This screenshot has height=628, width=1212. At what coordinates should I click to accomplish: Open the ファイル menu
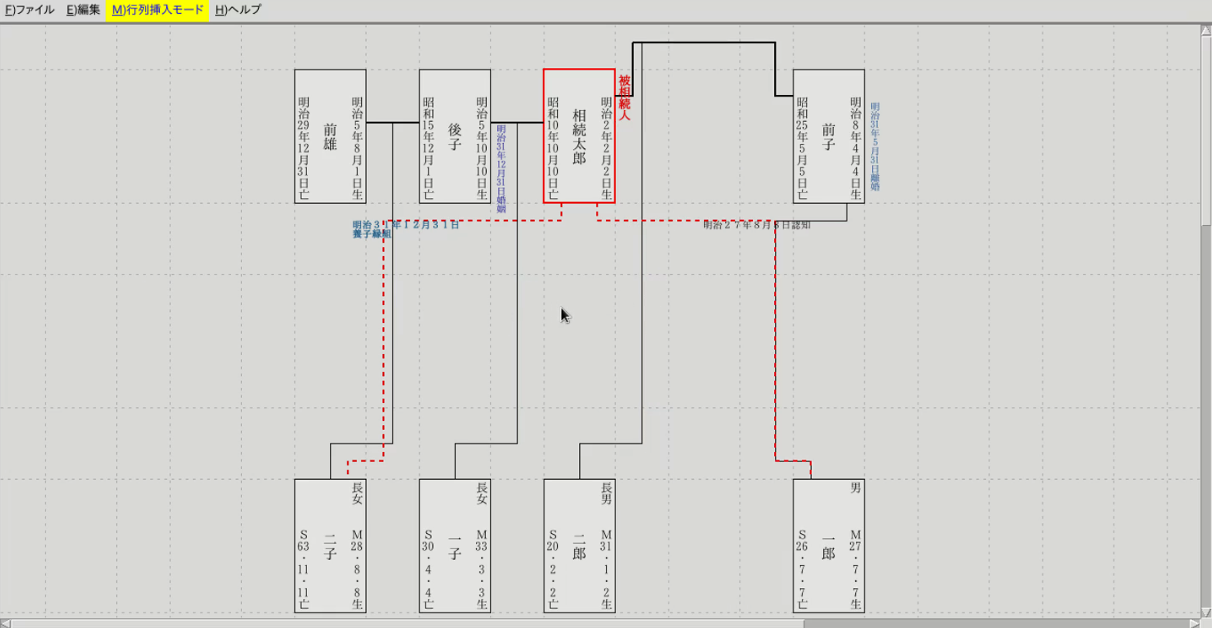pos(30,10)
